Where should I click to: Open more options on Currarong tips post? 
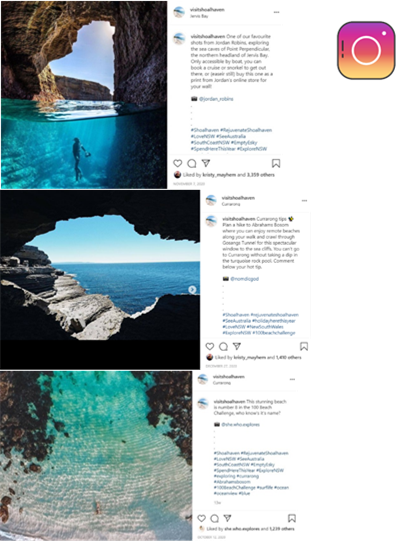[304, 200]
